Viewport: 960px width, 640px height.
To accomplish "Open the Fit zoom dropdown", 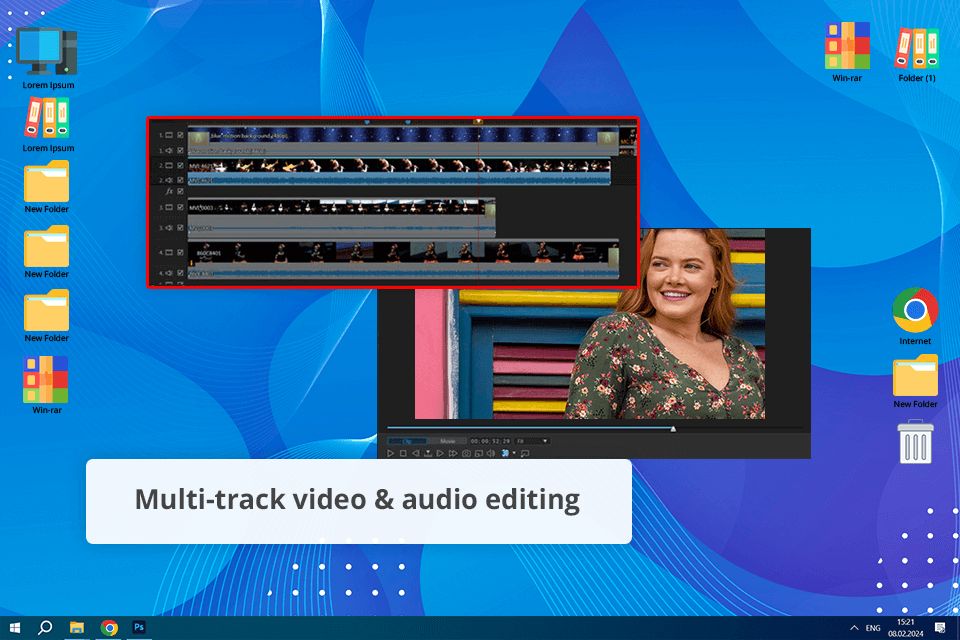I will click(x=532, y=441).
